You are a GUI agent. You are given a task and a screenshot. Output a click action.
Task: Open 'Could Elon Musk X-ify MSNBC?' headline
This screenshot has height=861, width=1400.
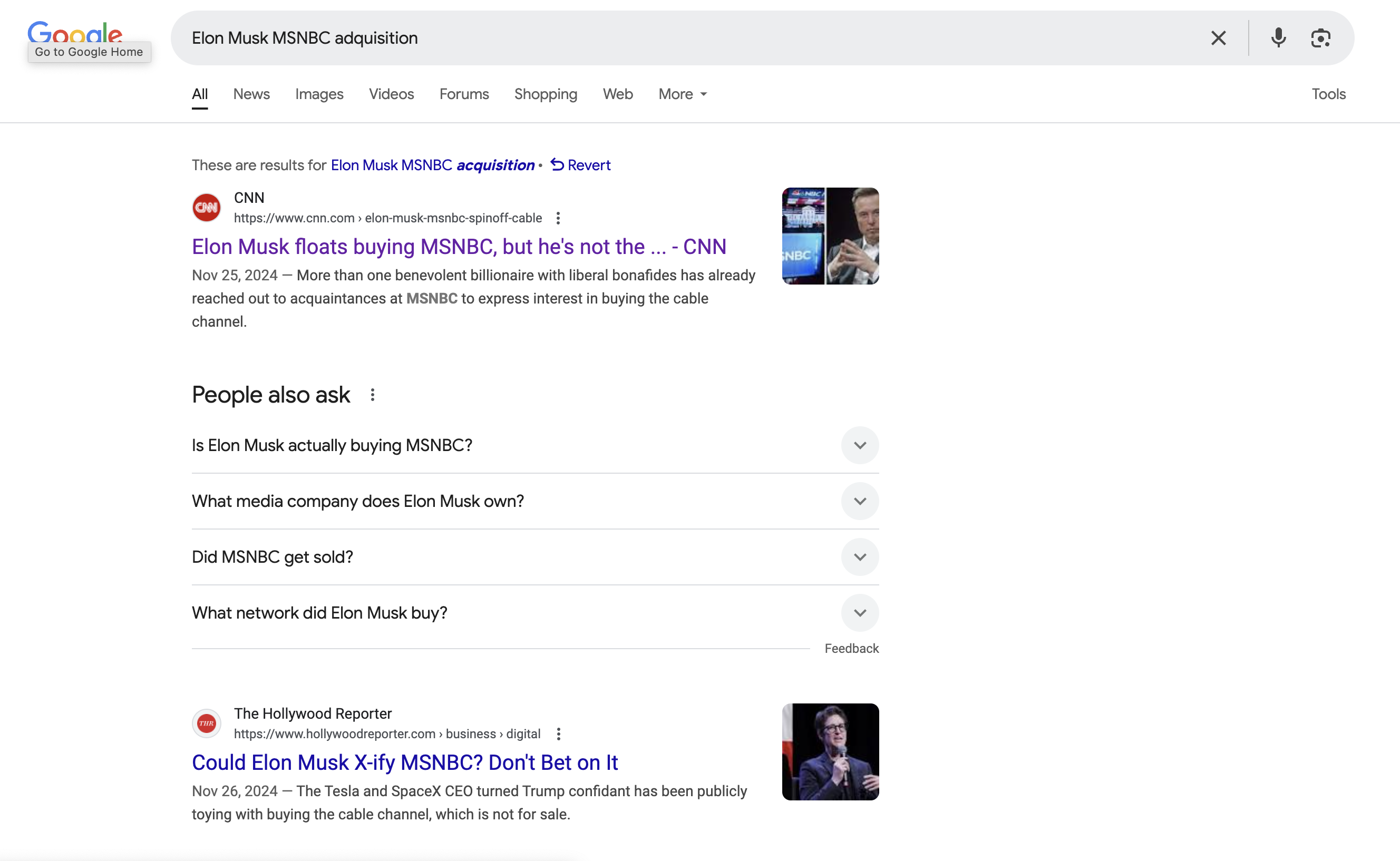(x=404, y=762)
